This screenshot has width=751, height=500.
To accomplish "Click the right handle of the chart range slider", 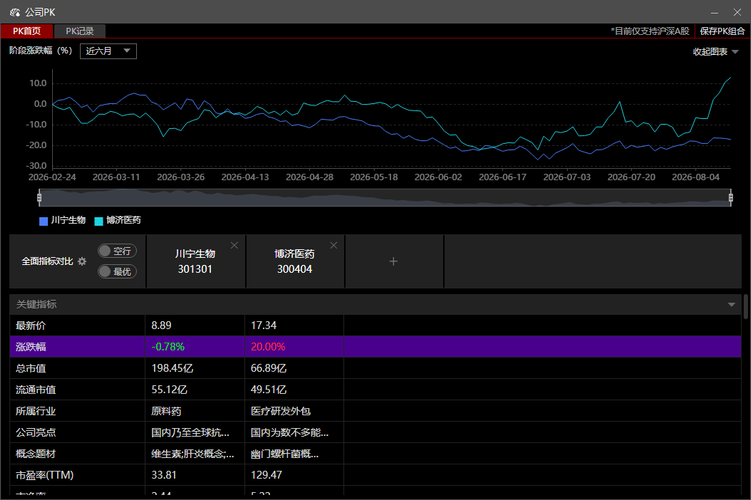I will pos(730,197).
